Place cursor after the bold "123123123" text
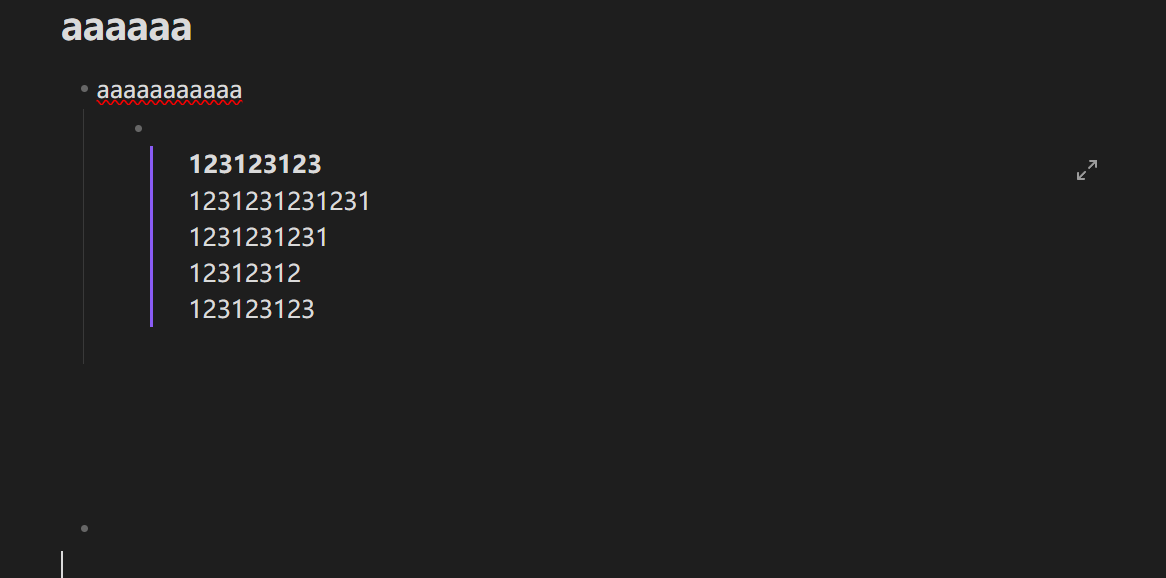The height and width of the screenshot is (578, 1166). coord(323,165)
